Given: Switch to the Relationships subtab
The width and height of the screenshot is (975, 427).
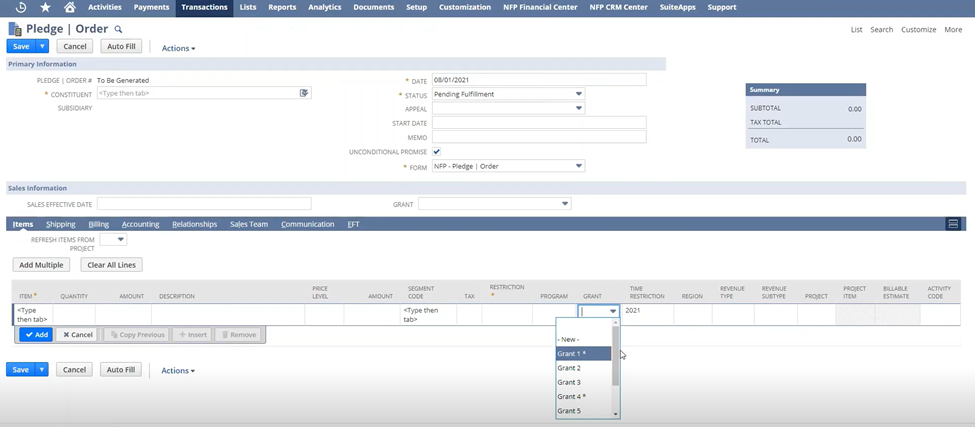Looking at the screenshot, I should [195, 224].
